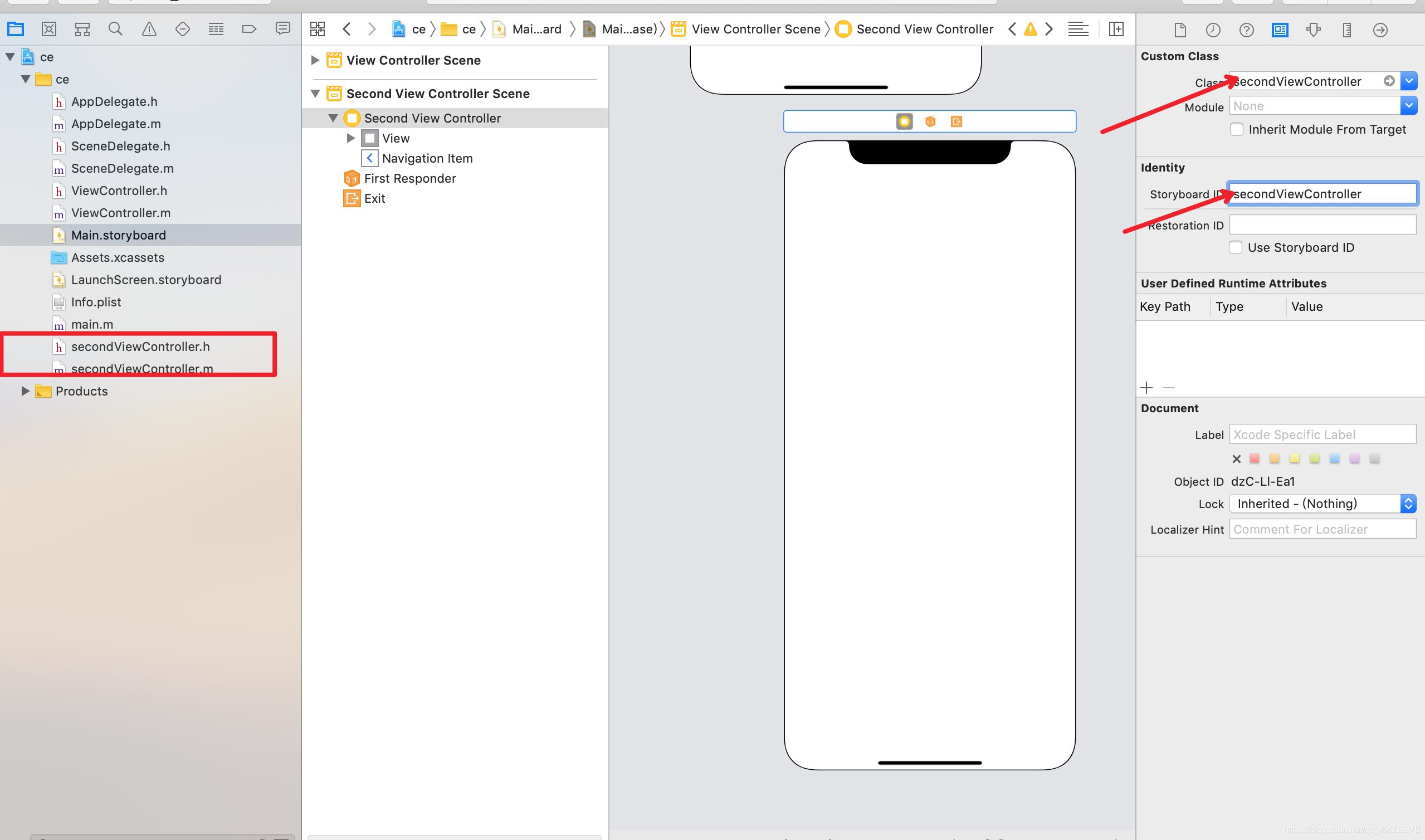Open the Quick Help inspector icon
The image size is (1425, 840).
[1247, 30]
